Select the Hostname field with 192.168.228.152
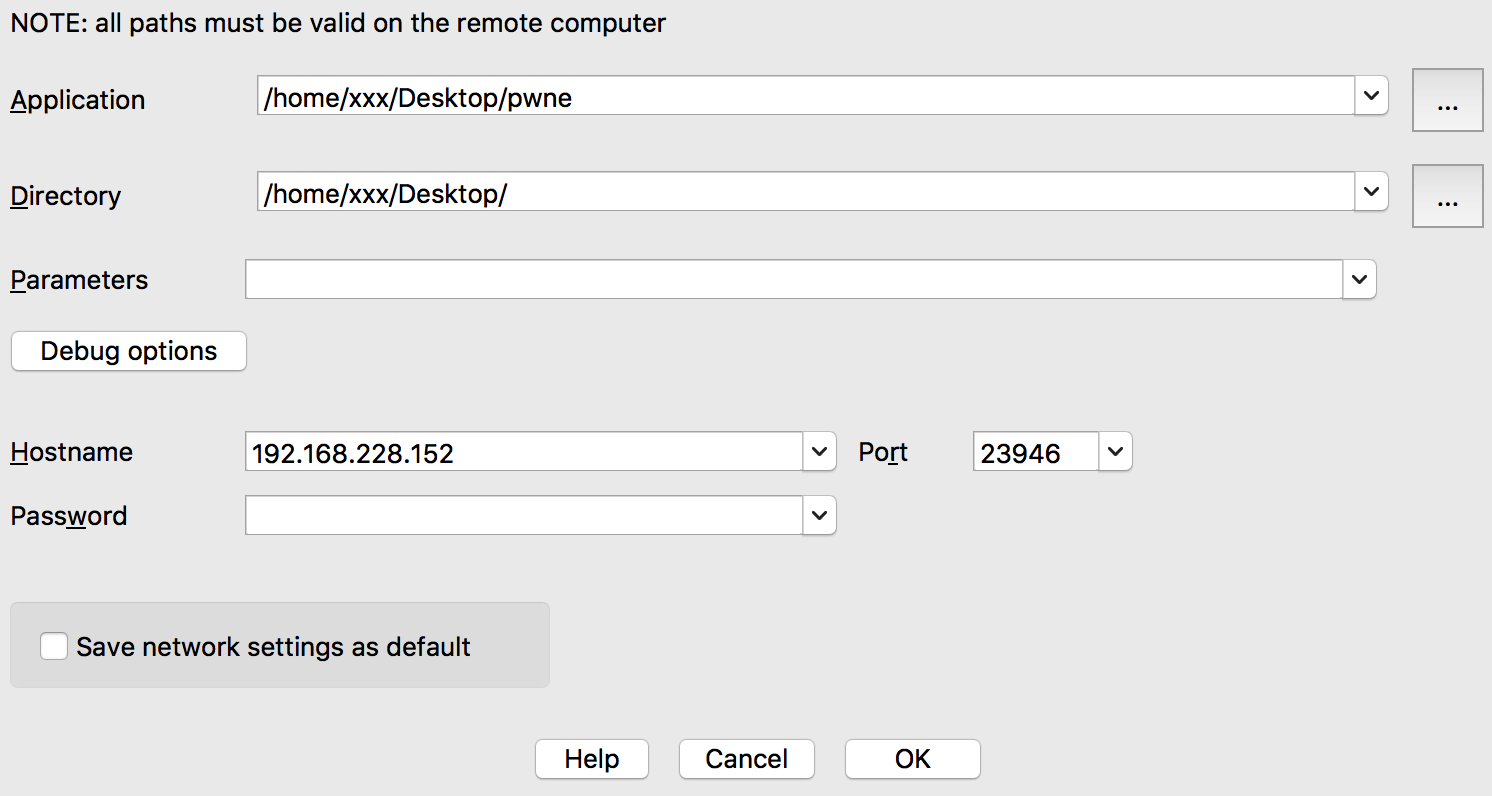The image size is (1492, 796). coord(524,451)
